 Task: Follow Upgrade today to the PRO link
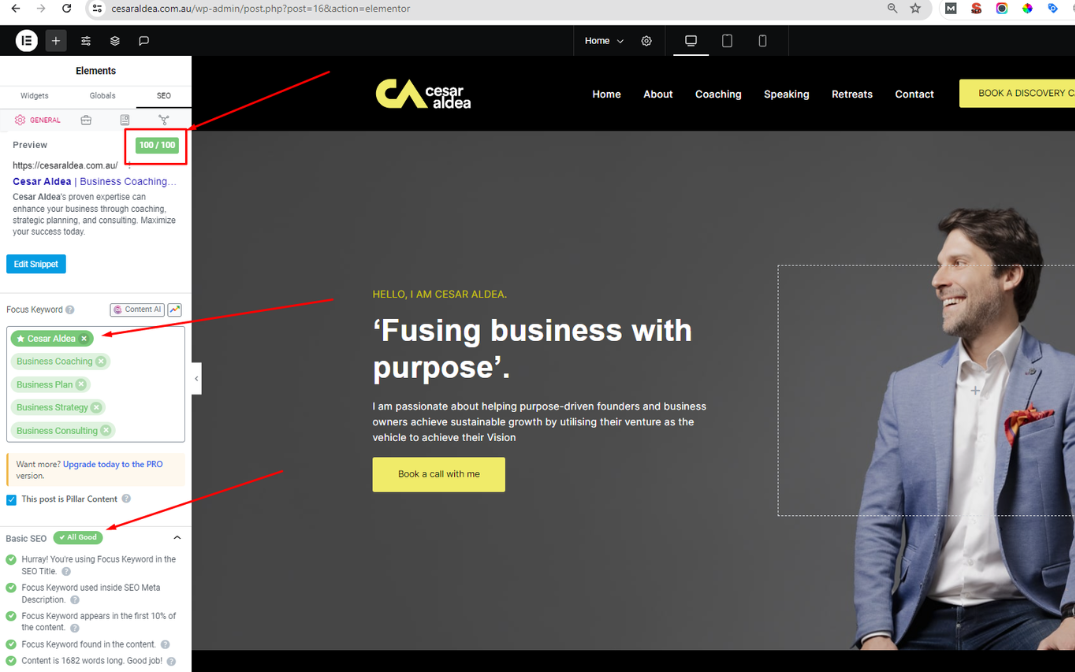pos(112,464)
